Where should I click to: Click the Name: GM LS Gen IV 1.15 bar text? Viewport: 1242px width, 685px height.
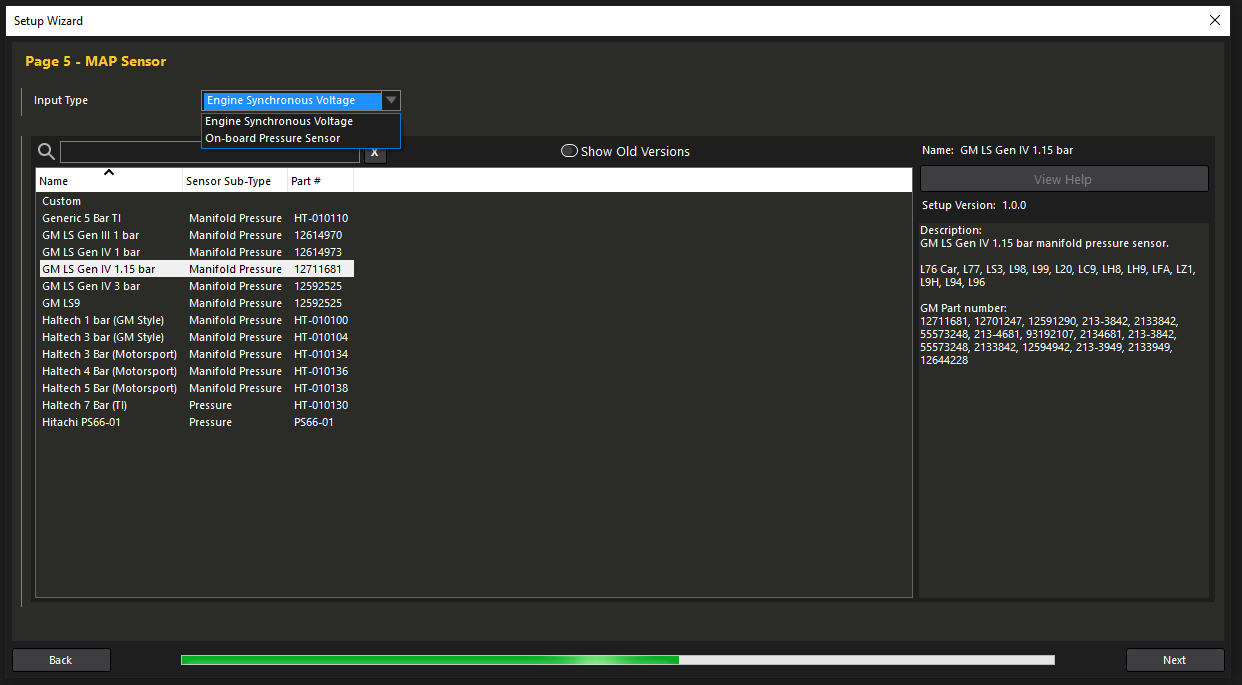click(x=998, y=150)
